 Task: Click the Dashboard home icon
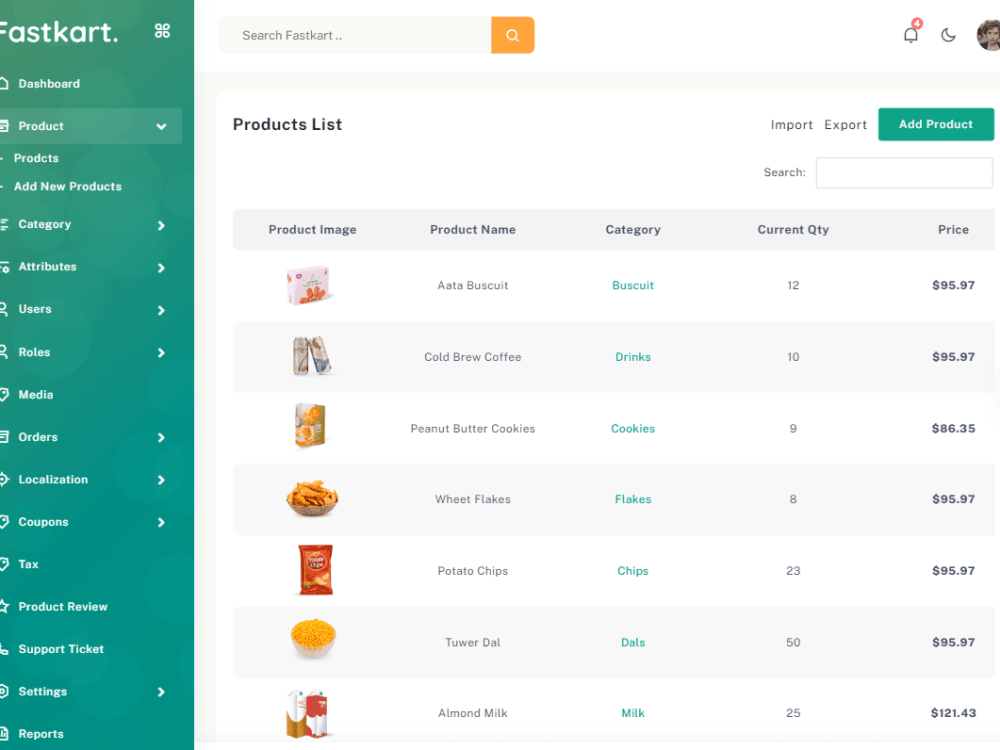coord(4,84)
